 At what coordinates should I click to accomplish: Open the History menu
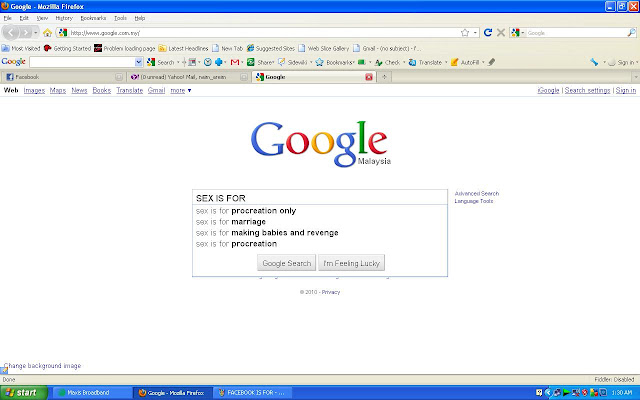[64, 18]
